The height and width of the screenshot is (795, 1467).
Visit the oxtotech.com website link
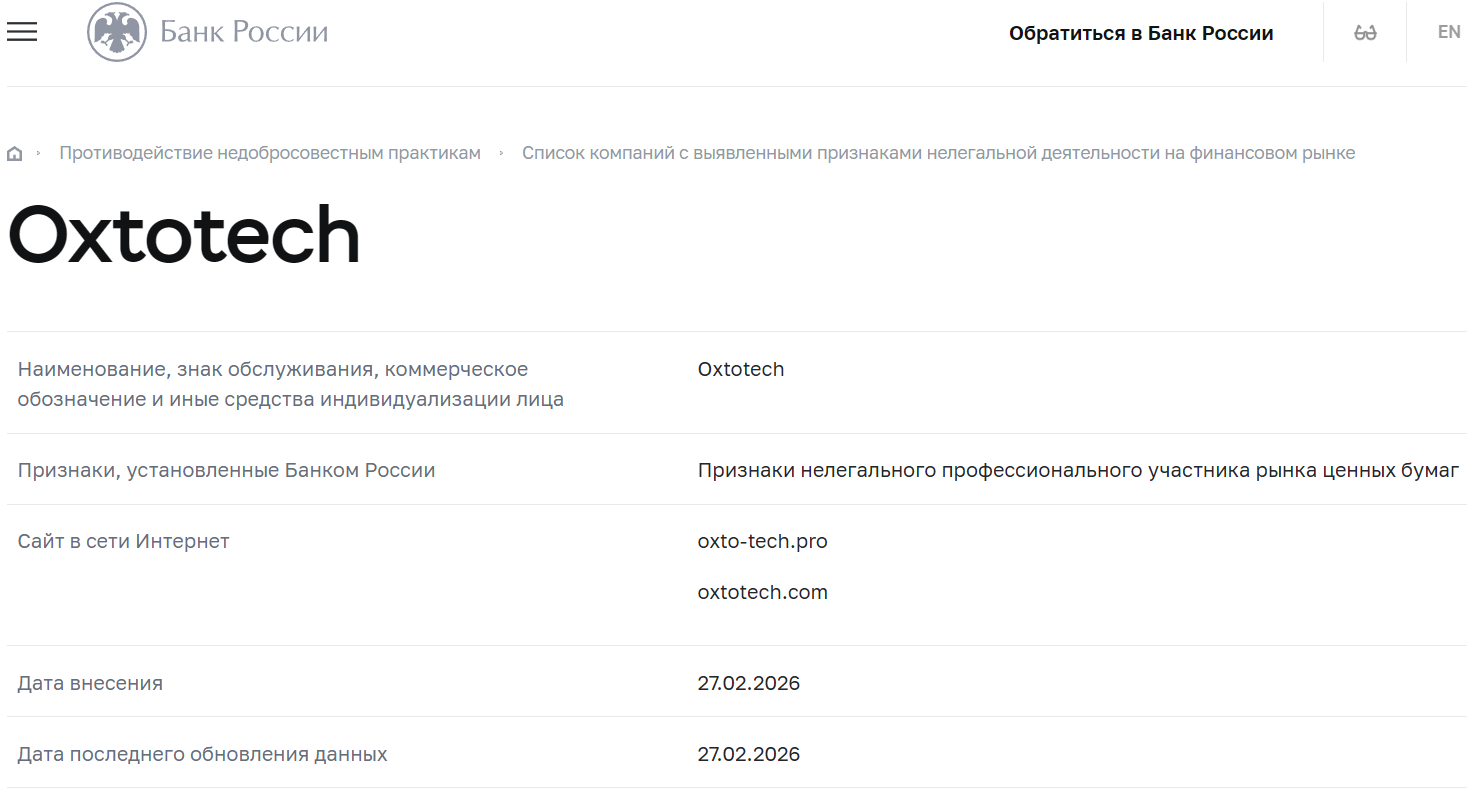(x=763, y=592)
